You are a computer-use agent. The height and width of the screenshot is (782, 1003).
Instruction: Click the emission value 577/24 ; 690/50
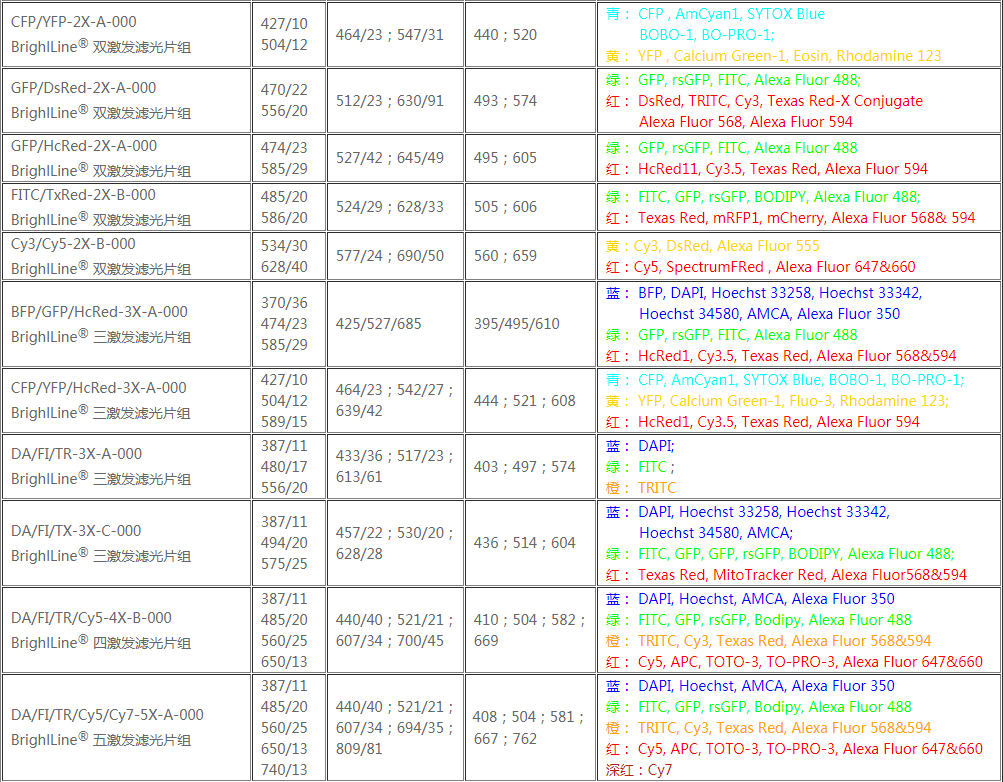click(x=390, y=256)
